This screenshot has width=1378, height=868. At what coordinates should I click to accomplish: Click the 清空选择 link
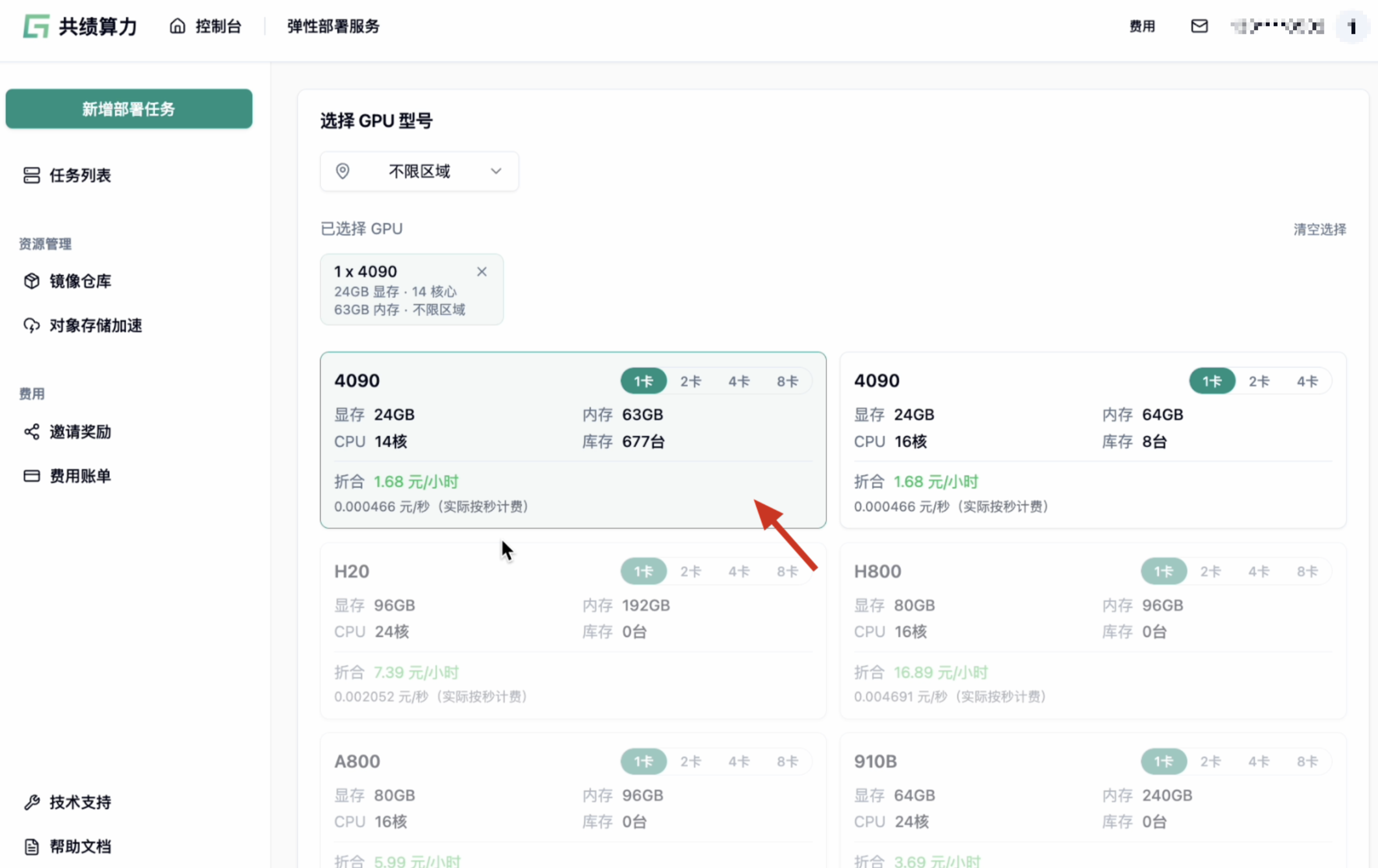(1319, 230)
